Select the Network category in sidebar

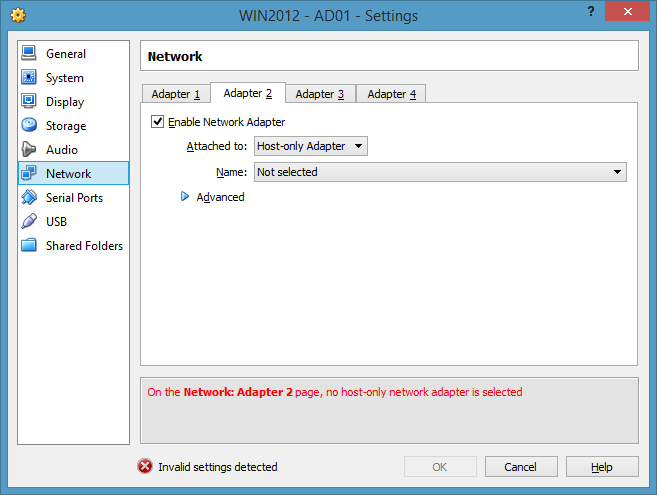pos(68,174)
